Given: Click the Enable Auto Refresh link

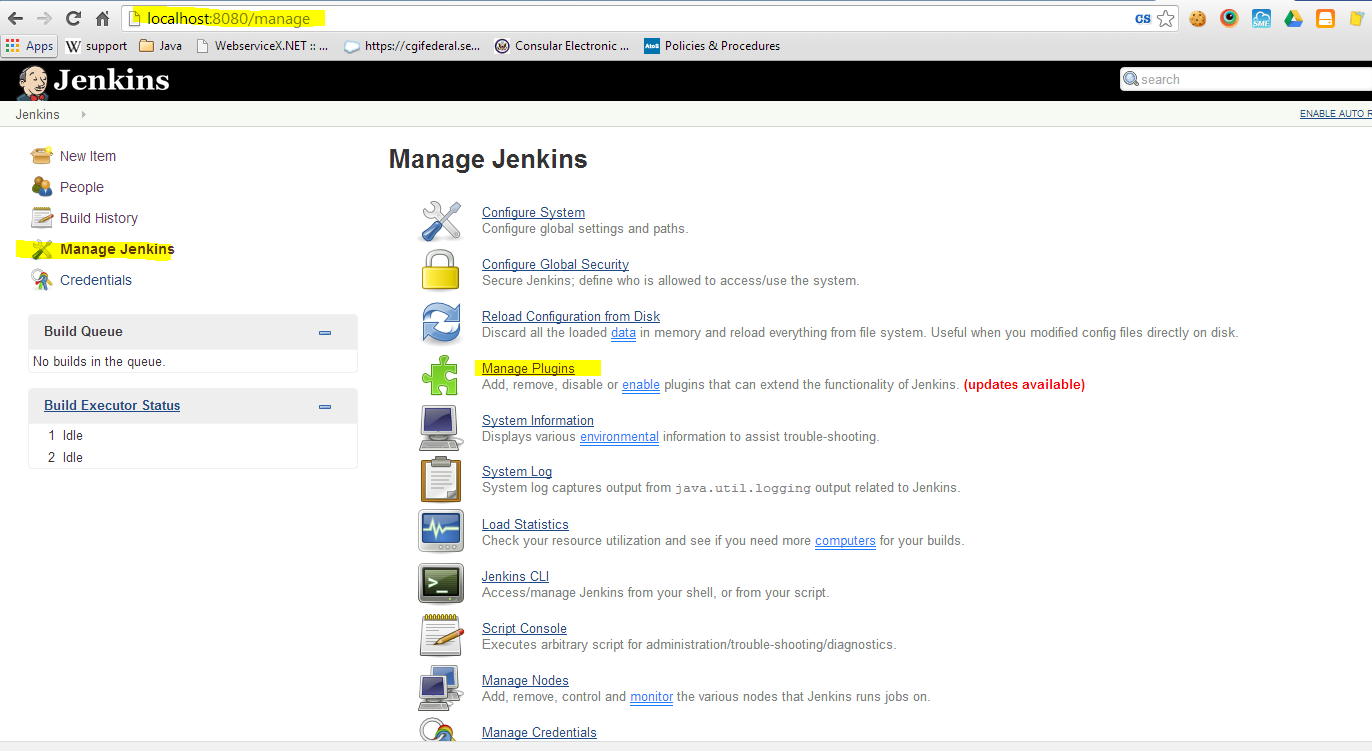Looking at the screenshot, I should pos(1335,114).
